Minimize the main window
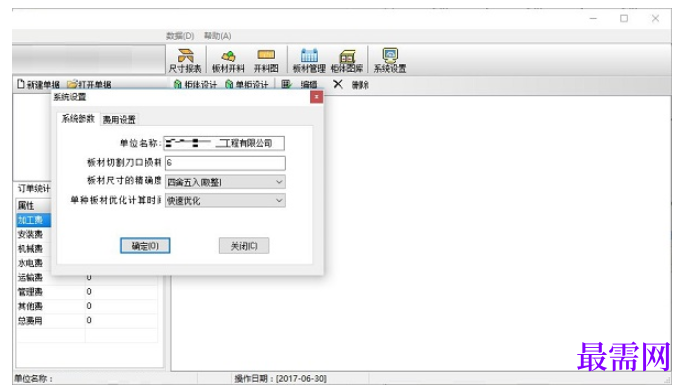This screenshot has height=388, width=689. click(593, 18)
